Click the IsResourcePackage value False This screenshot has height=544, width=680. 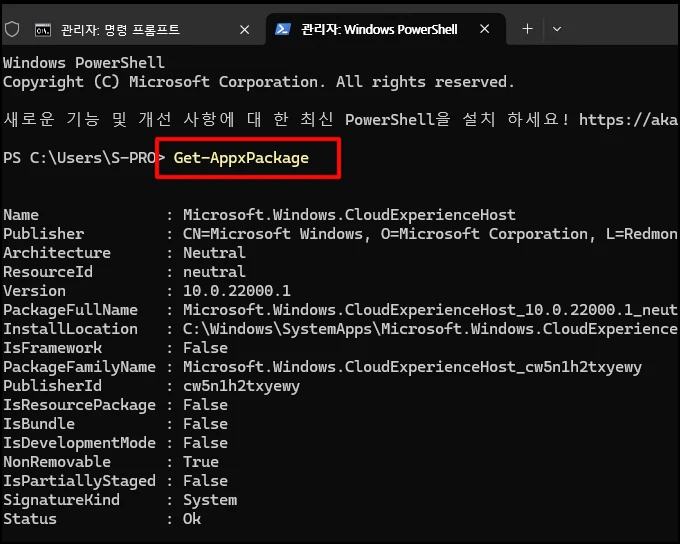(x=205, y=405)
